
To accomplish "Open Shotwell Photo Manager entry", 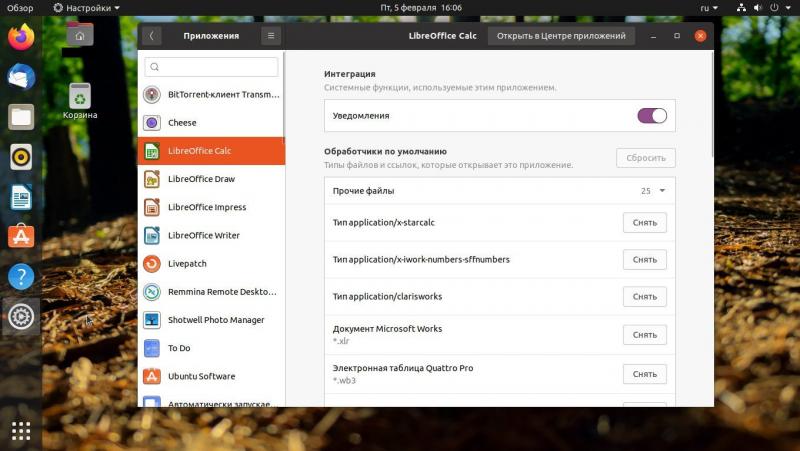I will [210, 320].
